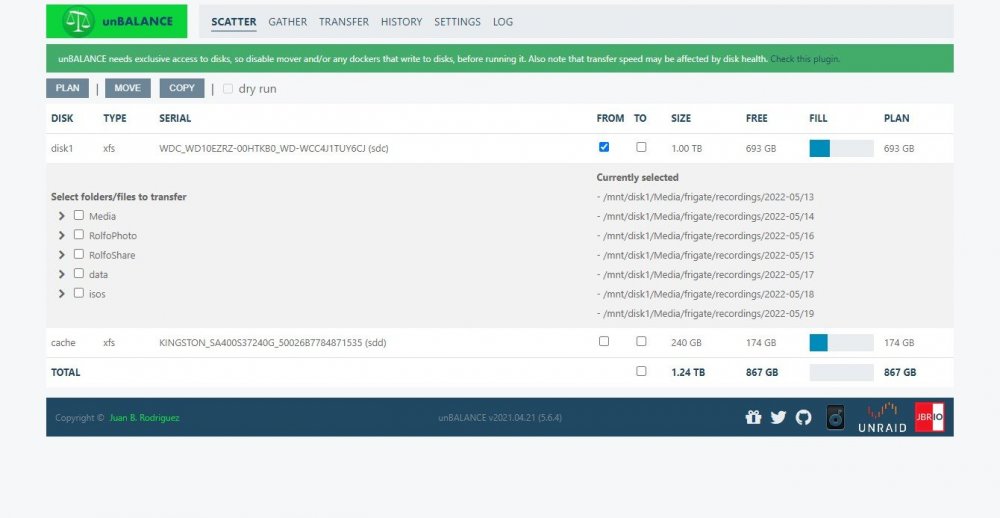Click the disk1 serial WDC_WD10EZRZ text
1000x518 pixels.
pyautogui.click(x=274, y=149)
